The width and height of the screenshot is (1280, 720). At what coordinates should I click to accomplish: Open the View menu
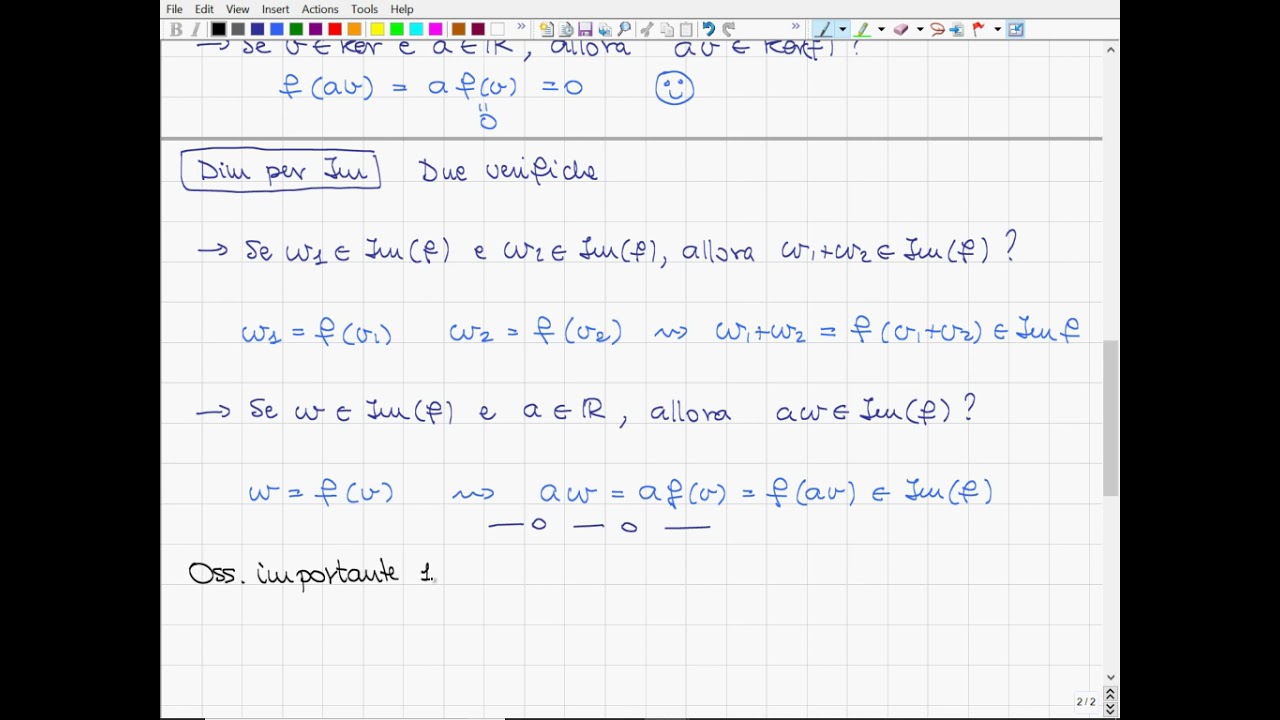pyautogui.click(x=237, y=9)
